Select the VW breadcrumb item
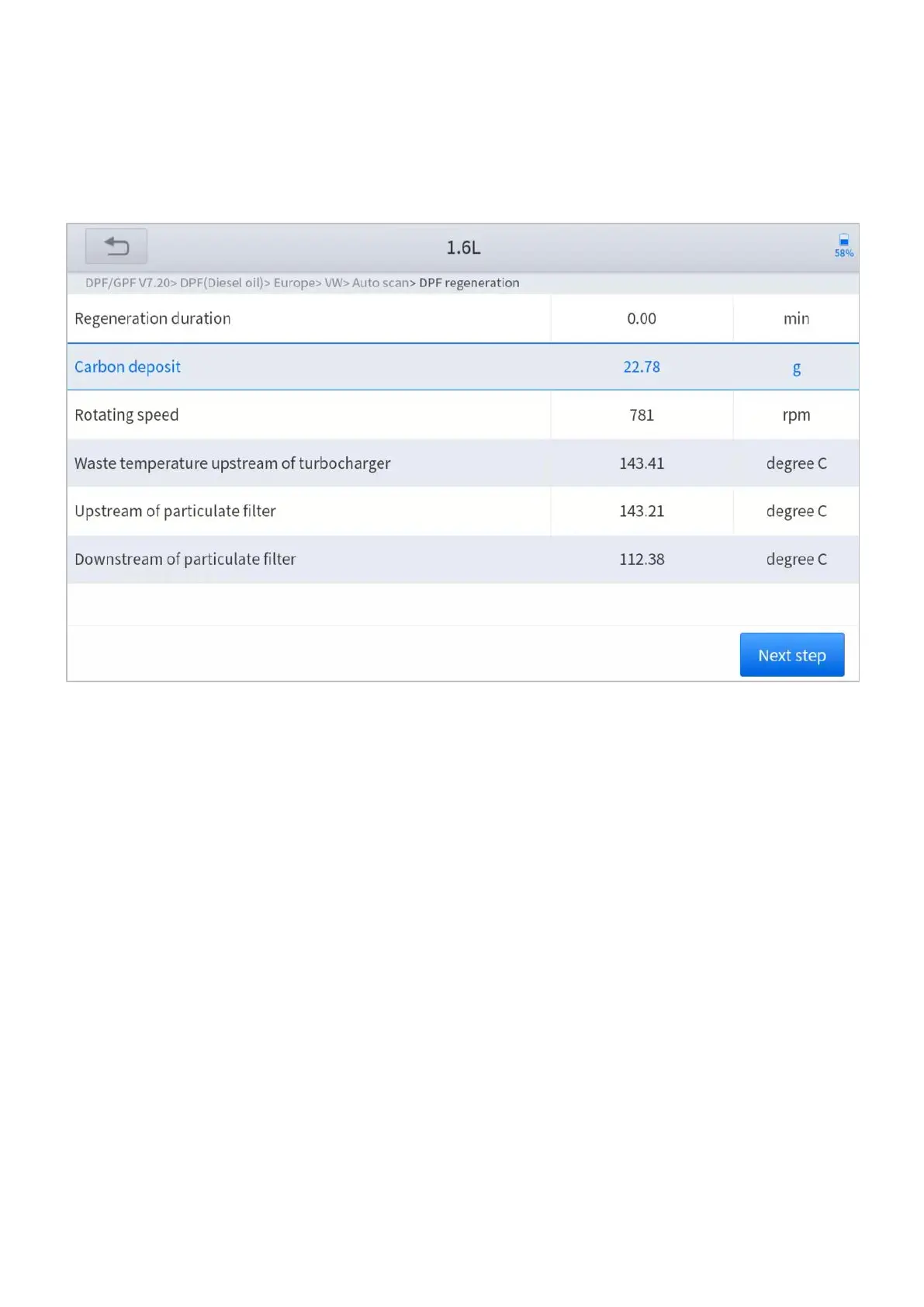Viewport: 924px width, 1307px height. [334, 283]
